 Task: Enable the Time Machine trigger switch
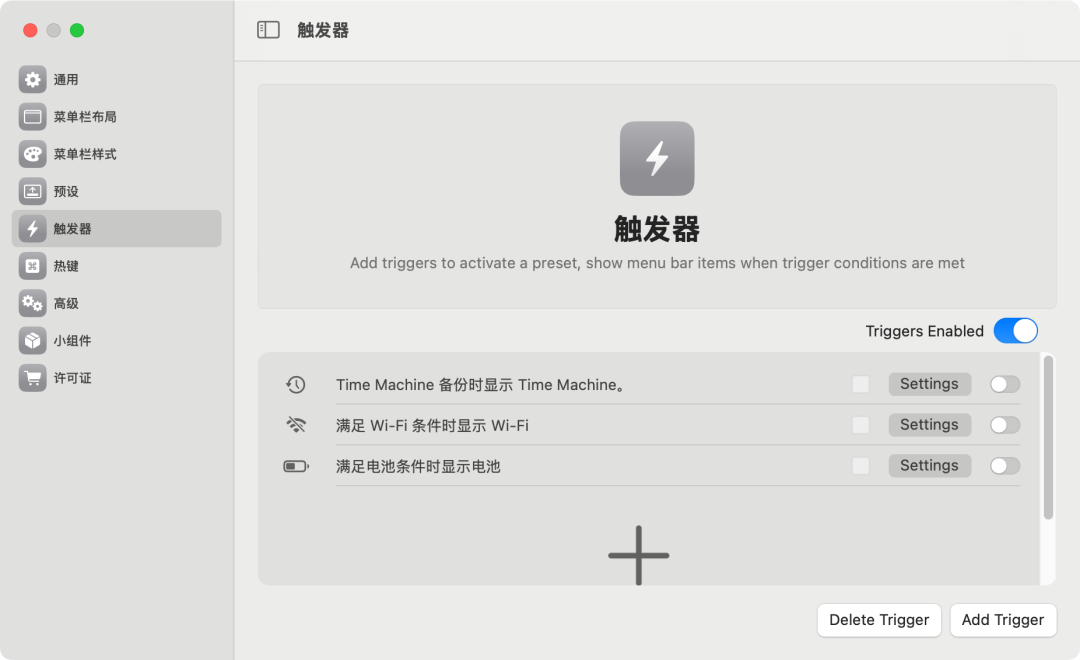point(1005,384)
